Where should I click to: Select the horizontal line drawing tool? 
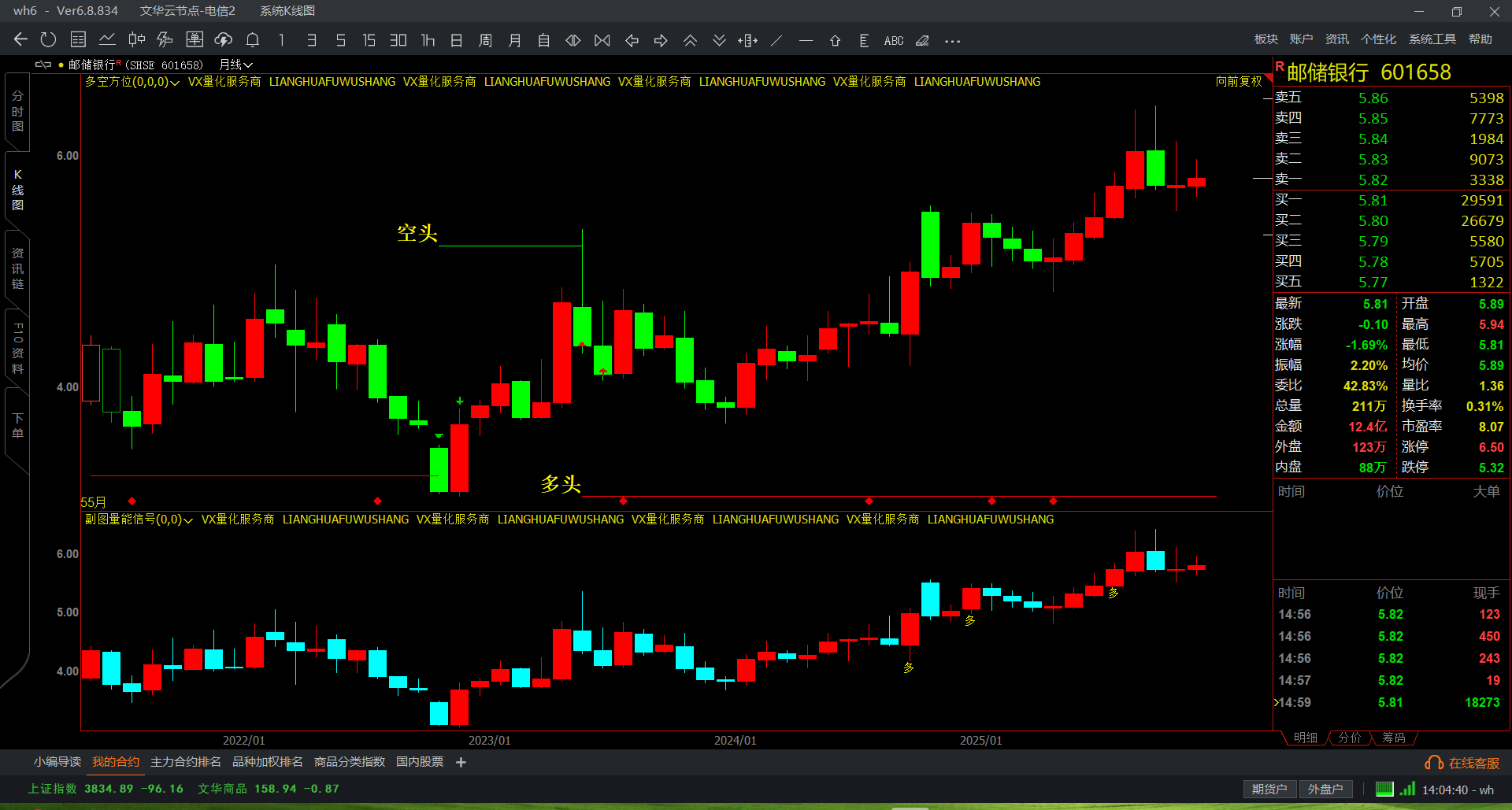coord(806,40)
